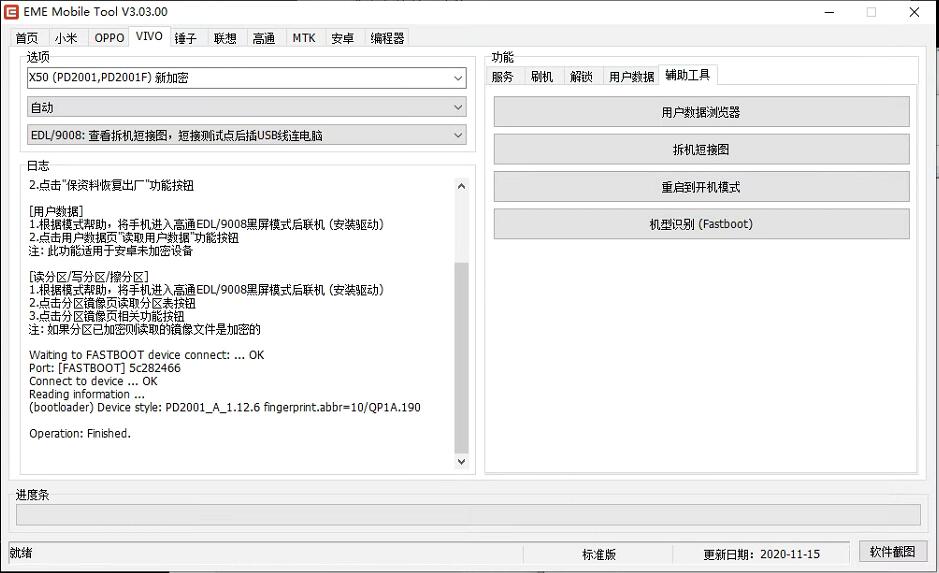The height and width of the screenshot is (573, 939).
Task: Click the log scrollbar down arrow
Action: [461, 461]
